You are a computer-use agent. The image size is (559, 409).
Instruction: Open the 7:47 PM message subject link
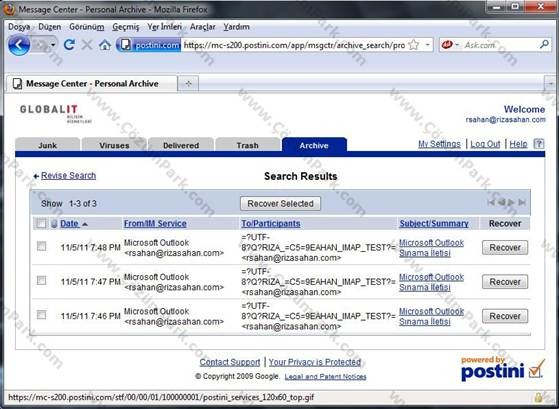(x=431, y=282)
